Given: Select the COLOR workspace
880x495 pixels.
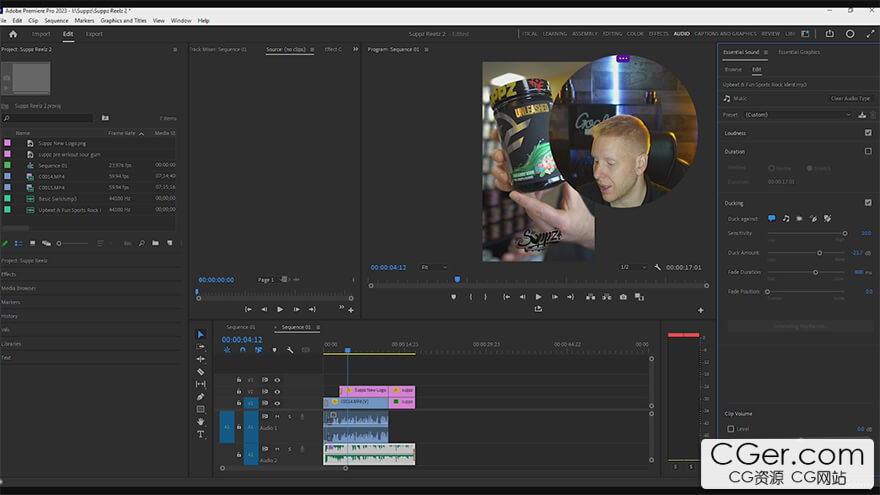Looking at the screenshot, I should [635, 34].
